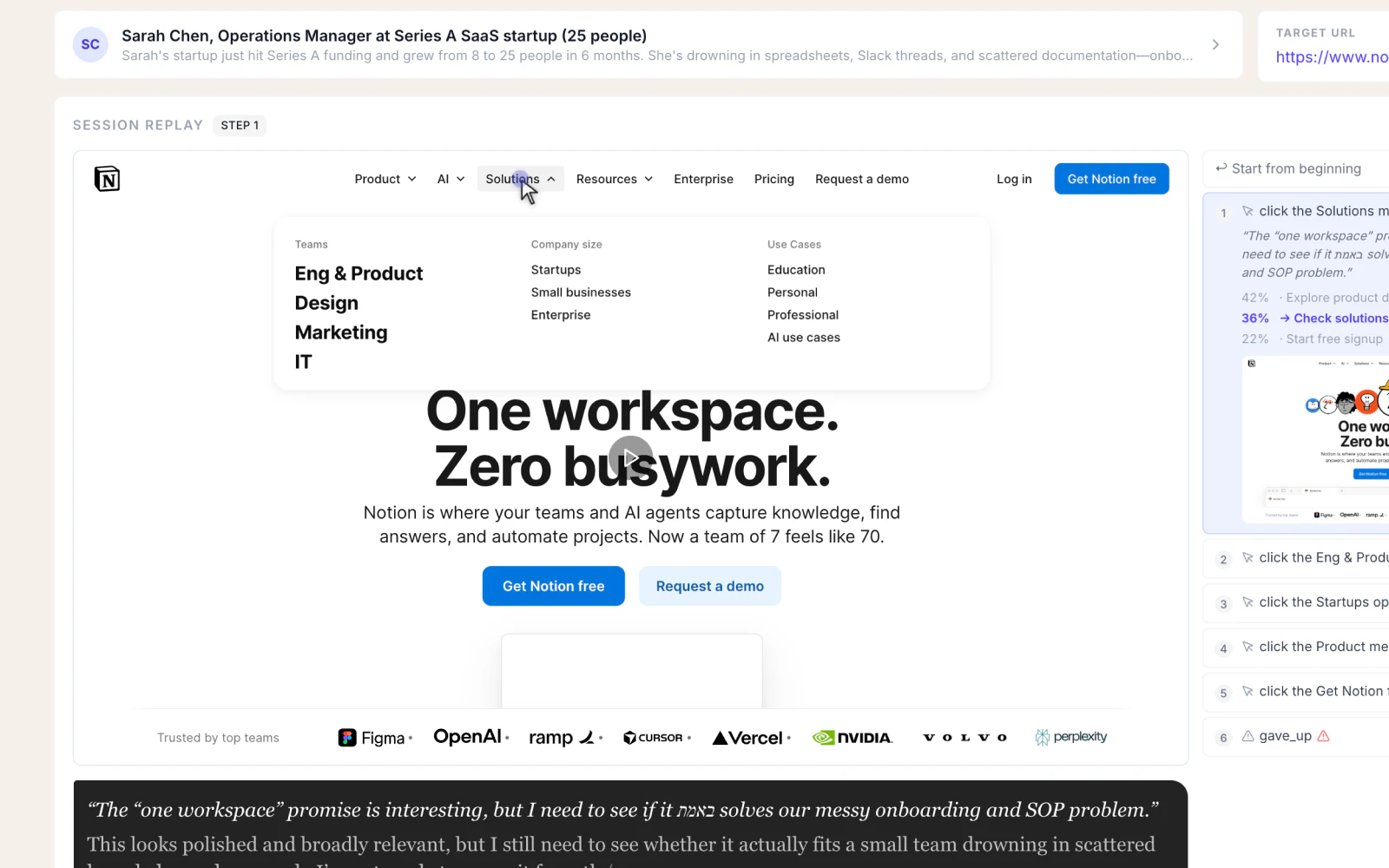The width and height of the screenshot is (1389, 868).
Task: Click the STEP 1 badge
Action: (x=240, y=125)
